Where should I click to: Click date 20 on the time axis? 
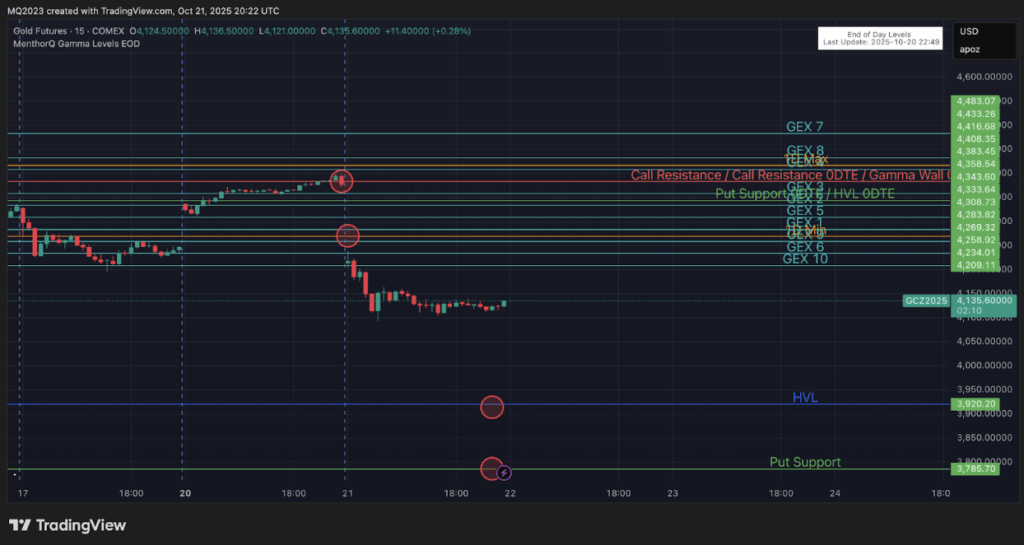pos(185,493)
